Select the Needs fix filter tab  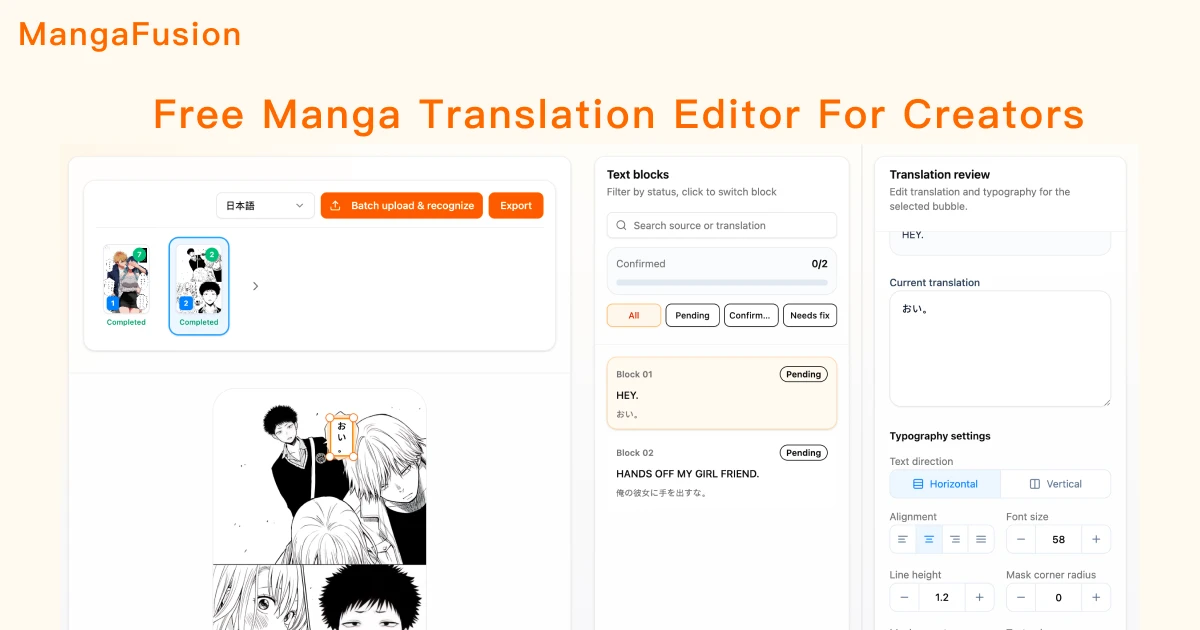pos(810,315)
